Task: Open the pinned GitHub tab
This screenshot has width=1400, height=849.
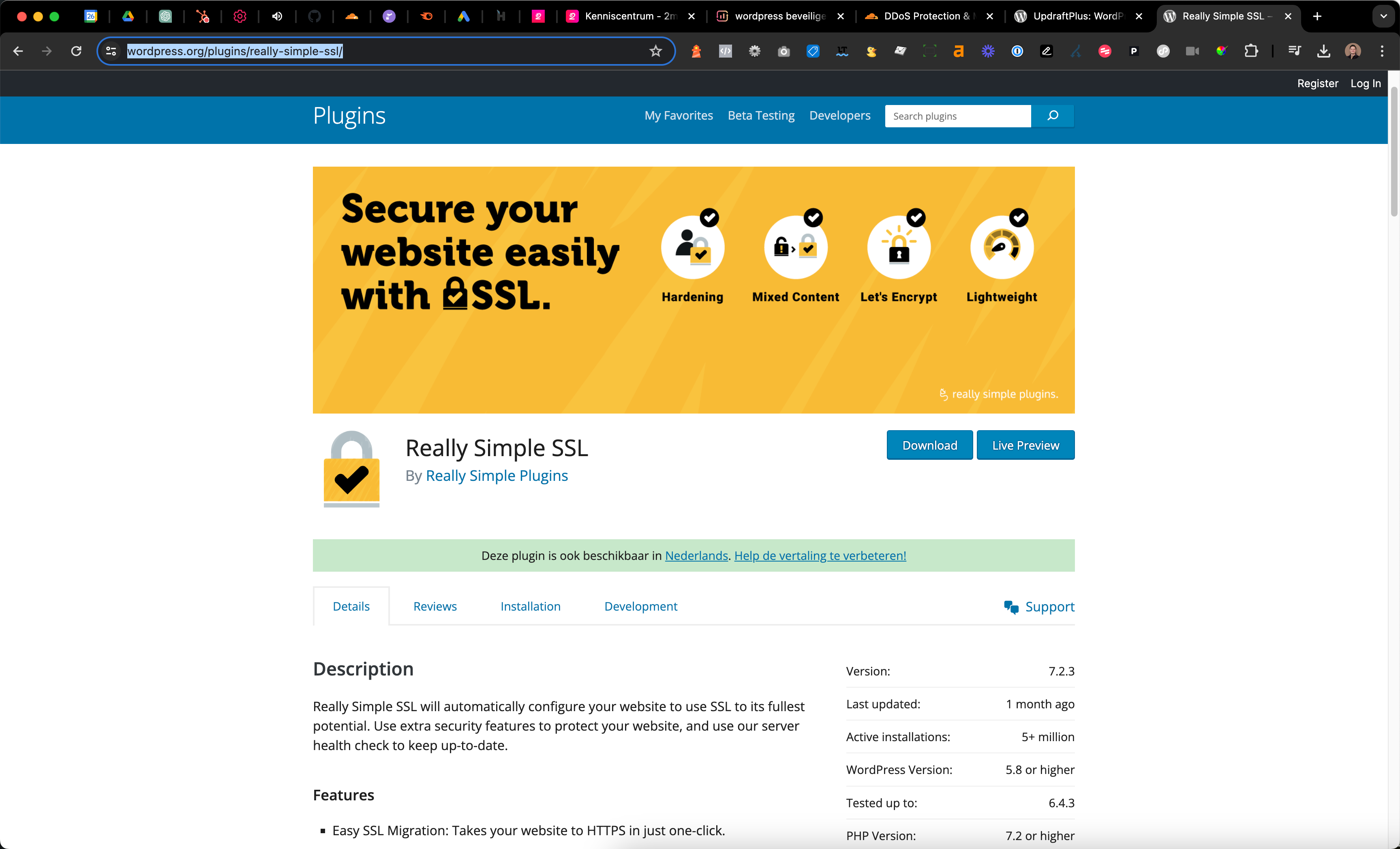Action: pyautogui.click(x=314, y=16)
